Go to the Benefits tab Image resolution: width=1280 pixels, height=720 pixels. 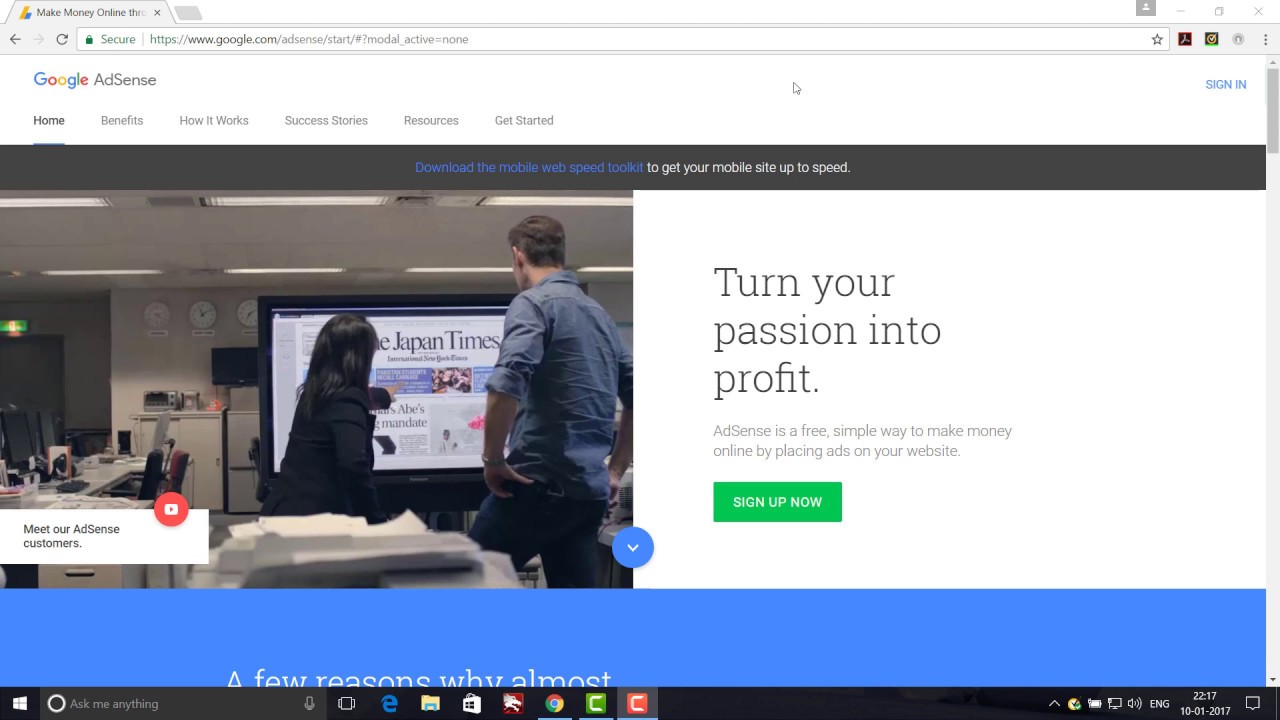pyautogui.click(x=122, y=120)
